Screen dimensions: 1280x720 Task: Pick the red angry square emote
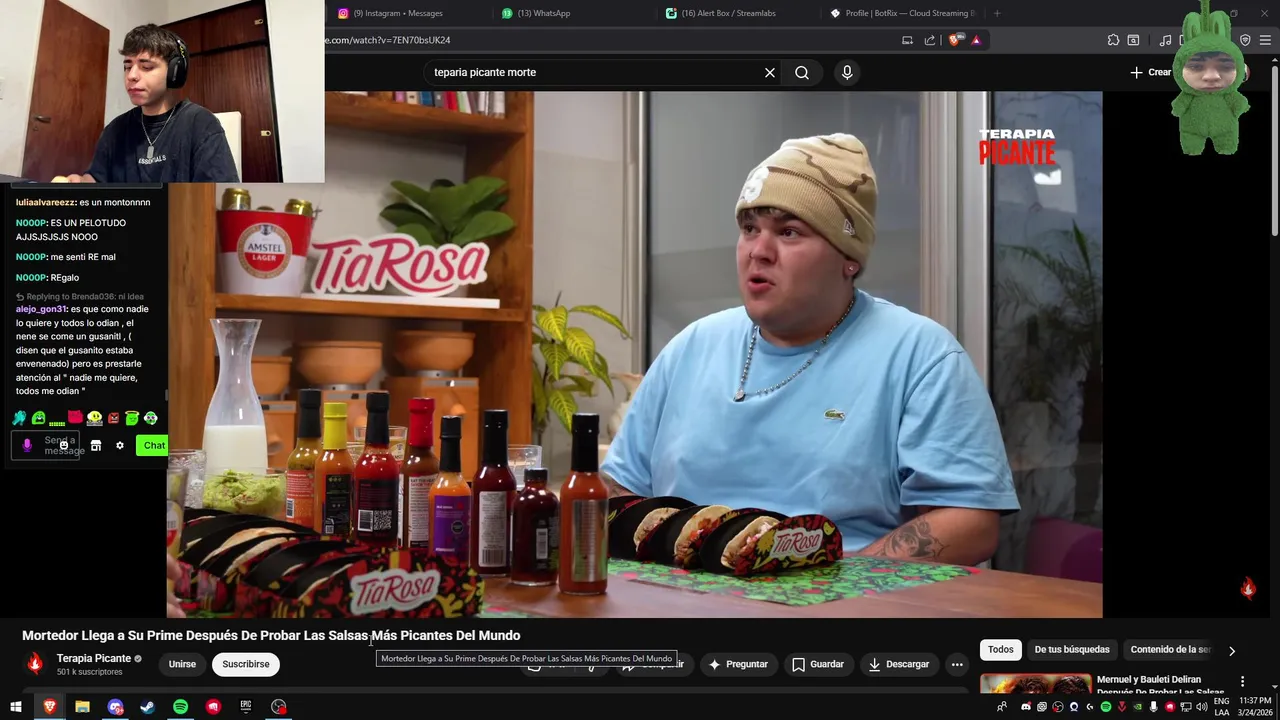pos(113,418)
